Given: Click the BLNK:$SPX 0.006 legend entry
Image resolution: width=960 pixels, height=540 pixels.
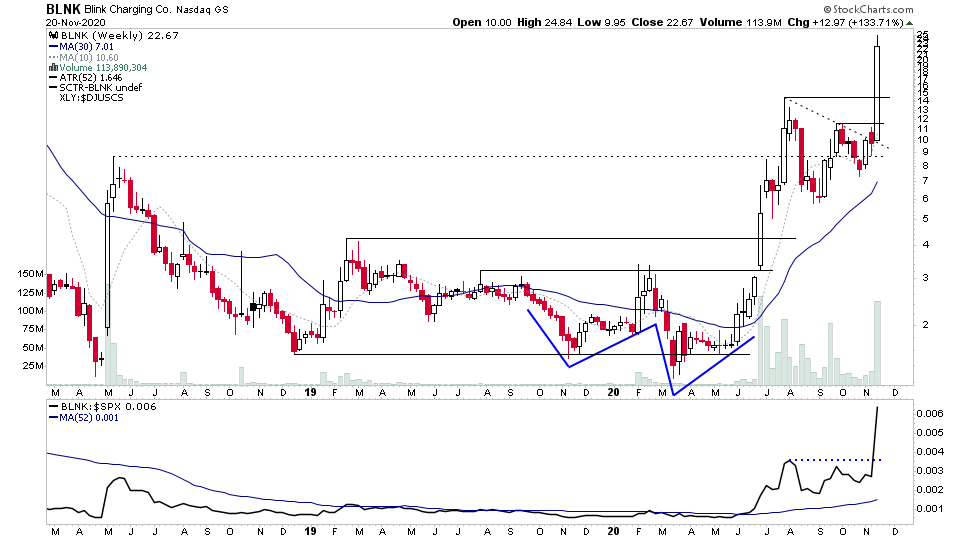Looking at the screenshot, I should pos(108,407).
